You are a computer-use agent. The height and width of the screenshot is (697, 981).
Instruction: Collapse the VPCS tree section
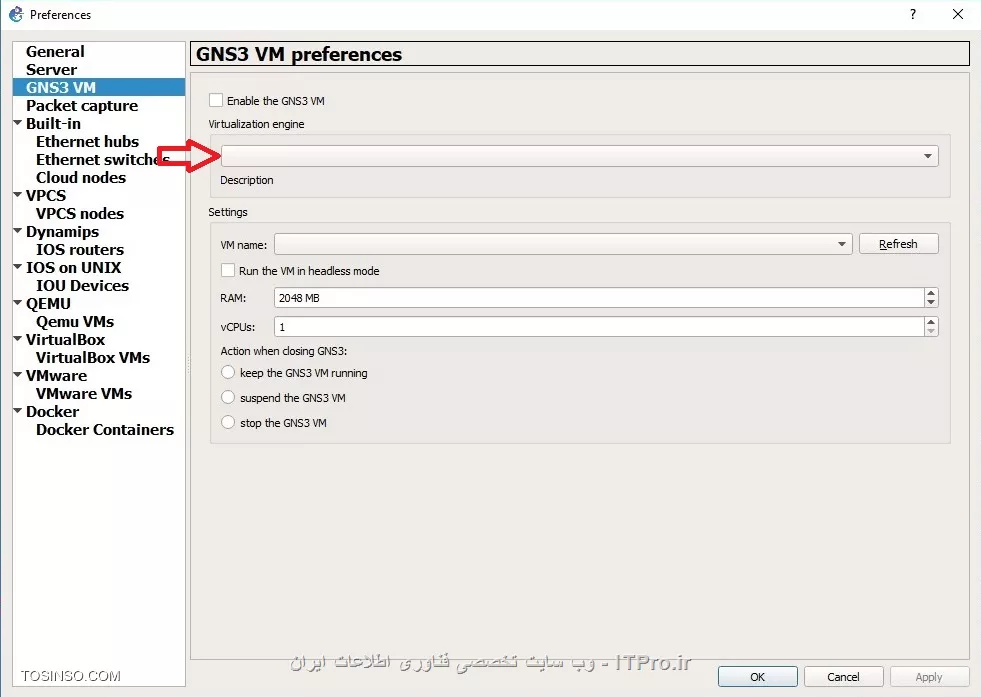[x=18, y=195]
